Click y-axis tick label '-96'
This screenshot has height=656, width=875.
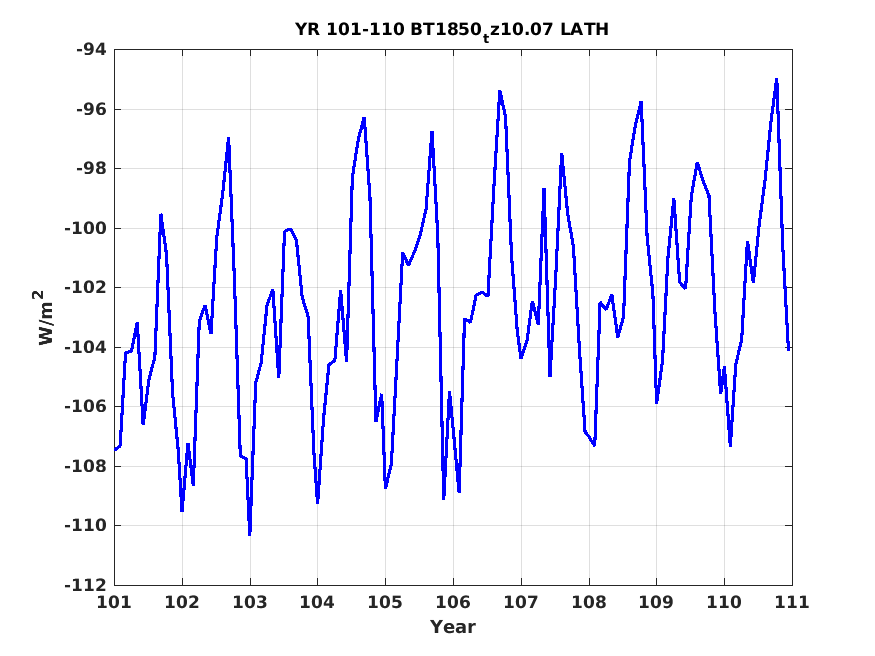coord(91,109)
